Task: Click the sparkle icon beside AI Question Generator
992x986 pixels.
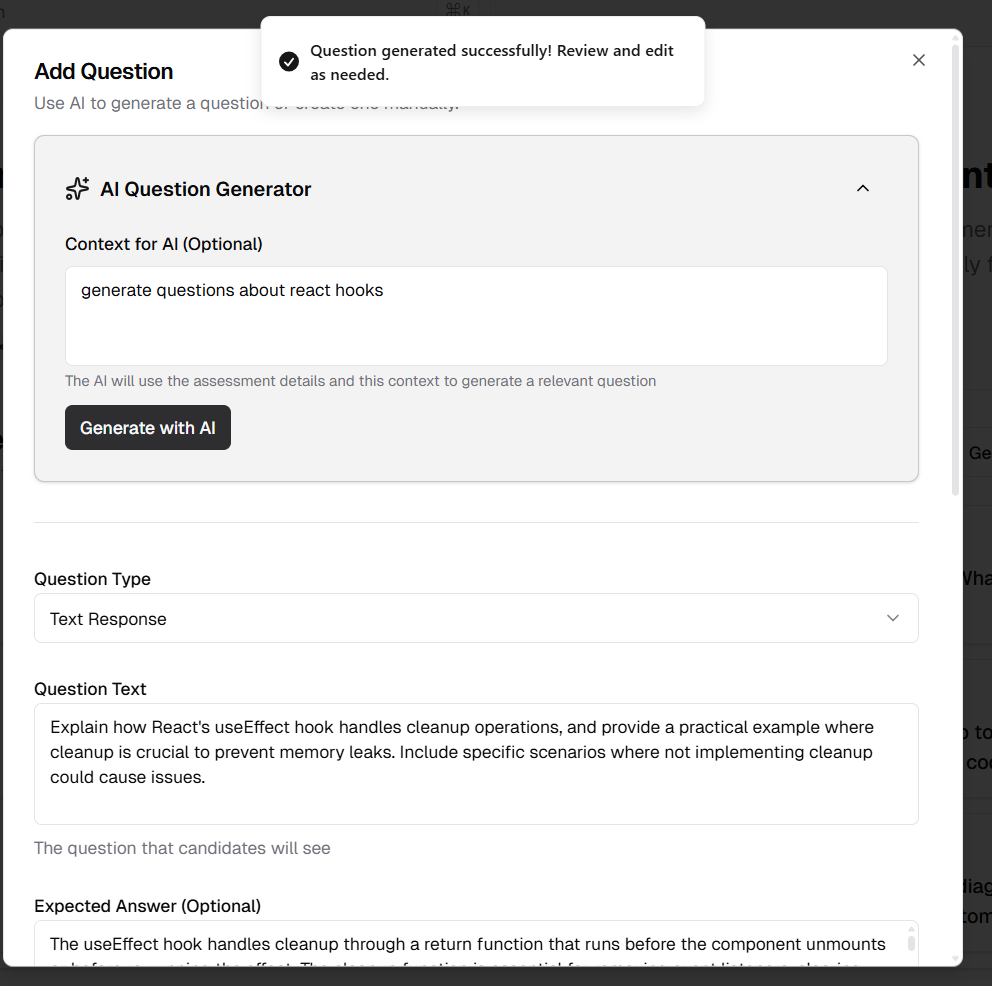Action: (77, 189)
